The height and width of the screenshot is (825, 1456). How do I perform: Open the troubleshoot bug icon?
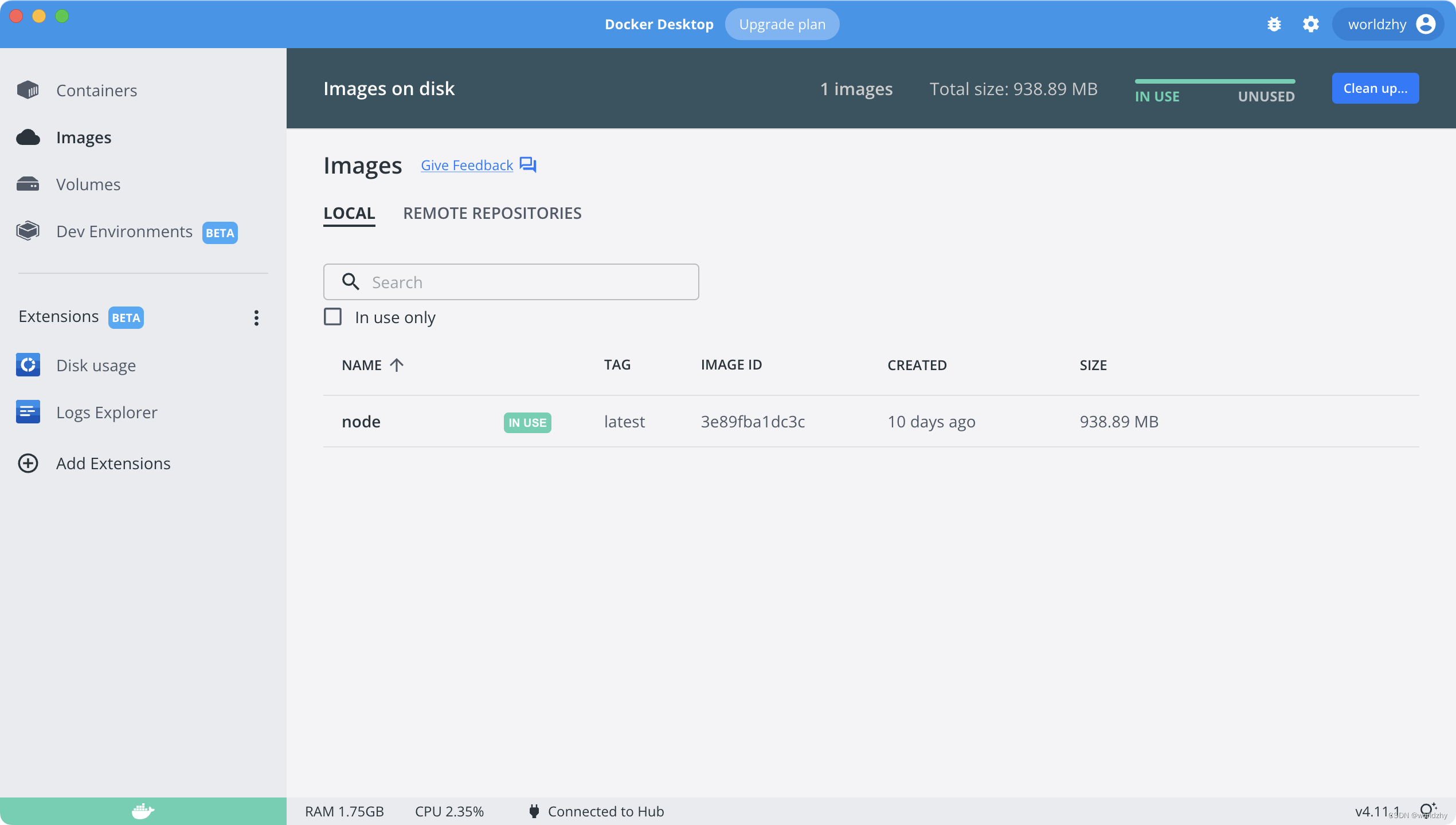(x=1274, y=25)
